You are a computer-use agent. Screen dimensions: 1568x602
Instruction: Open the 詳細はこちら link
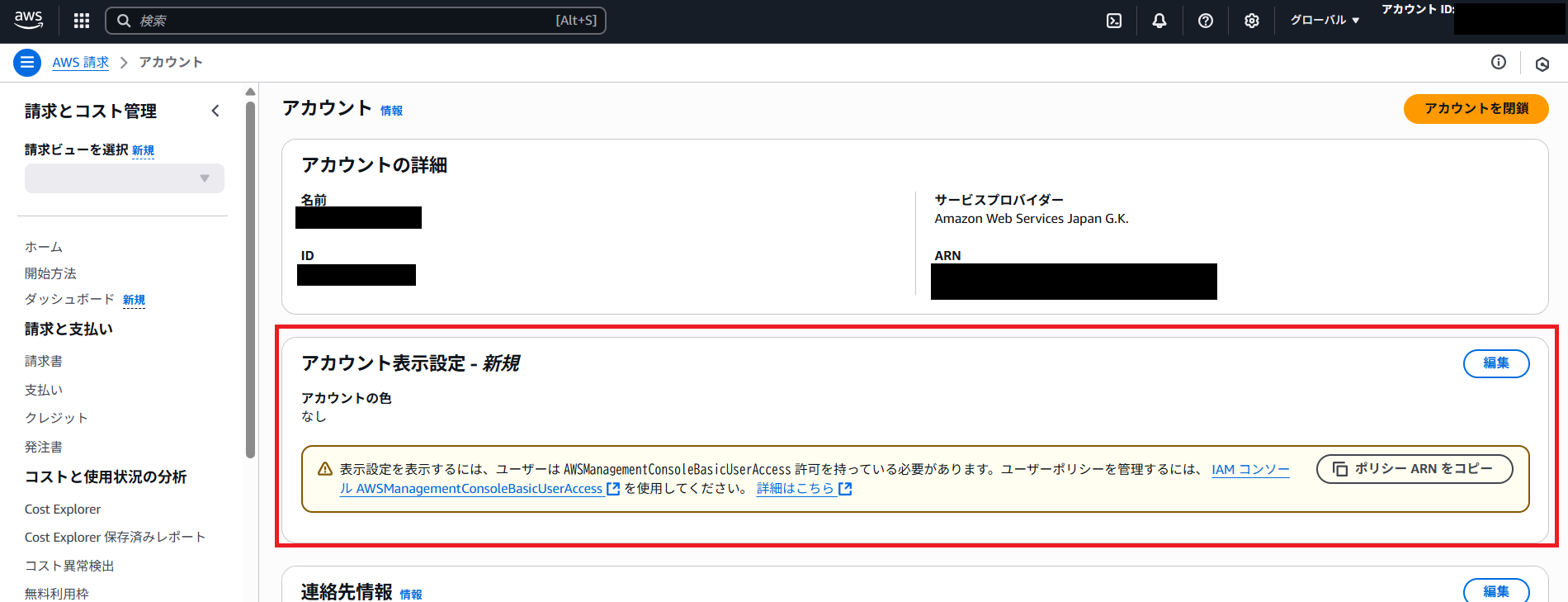pyautogui.click(x=796, y=489)
